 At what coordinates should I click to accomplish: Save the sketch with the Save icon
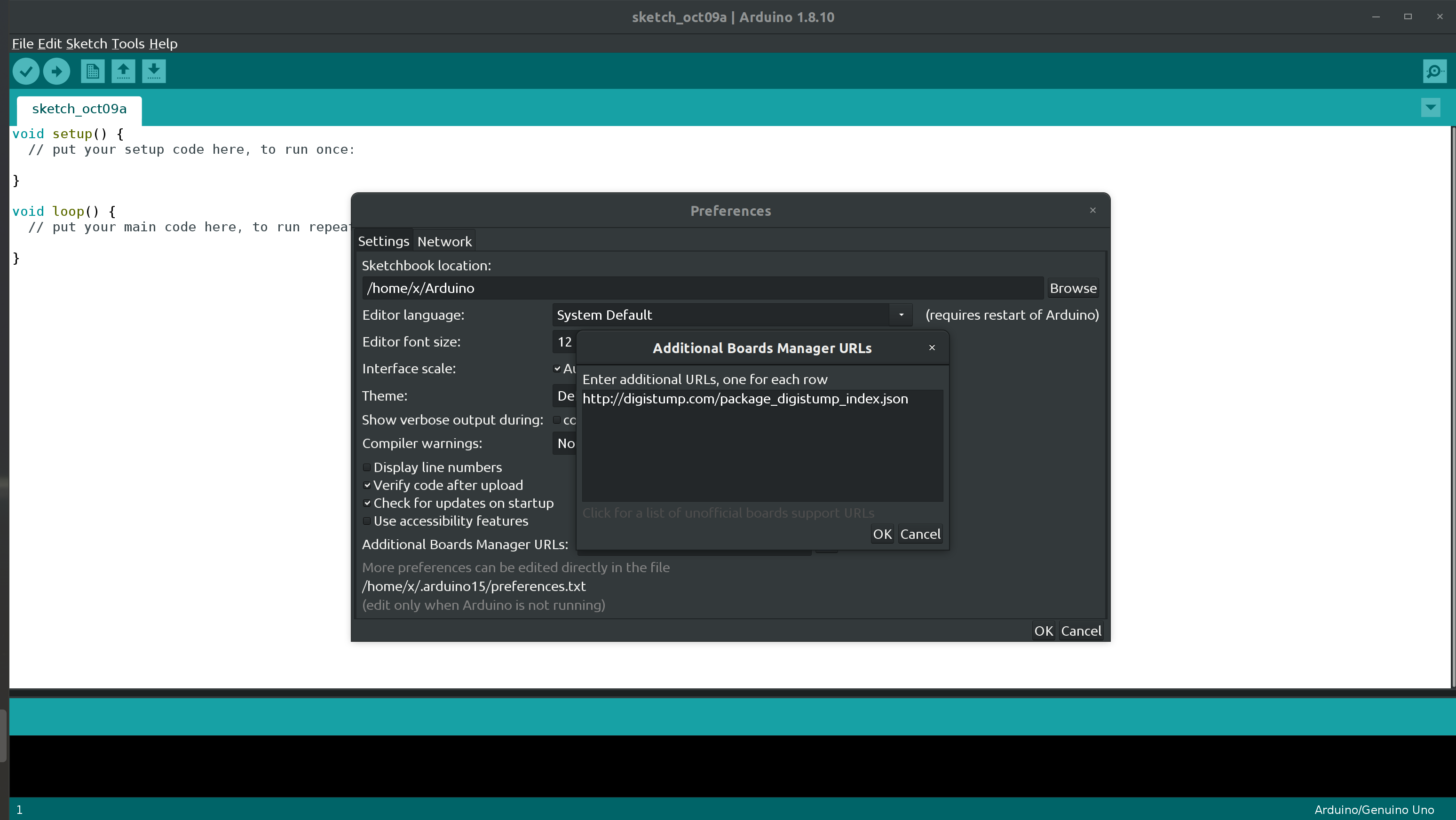pyautogui.click(x=154, y=71)
